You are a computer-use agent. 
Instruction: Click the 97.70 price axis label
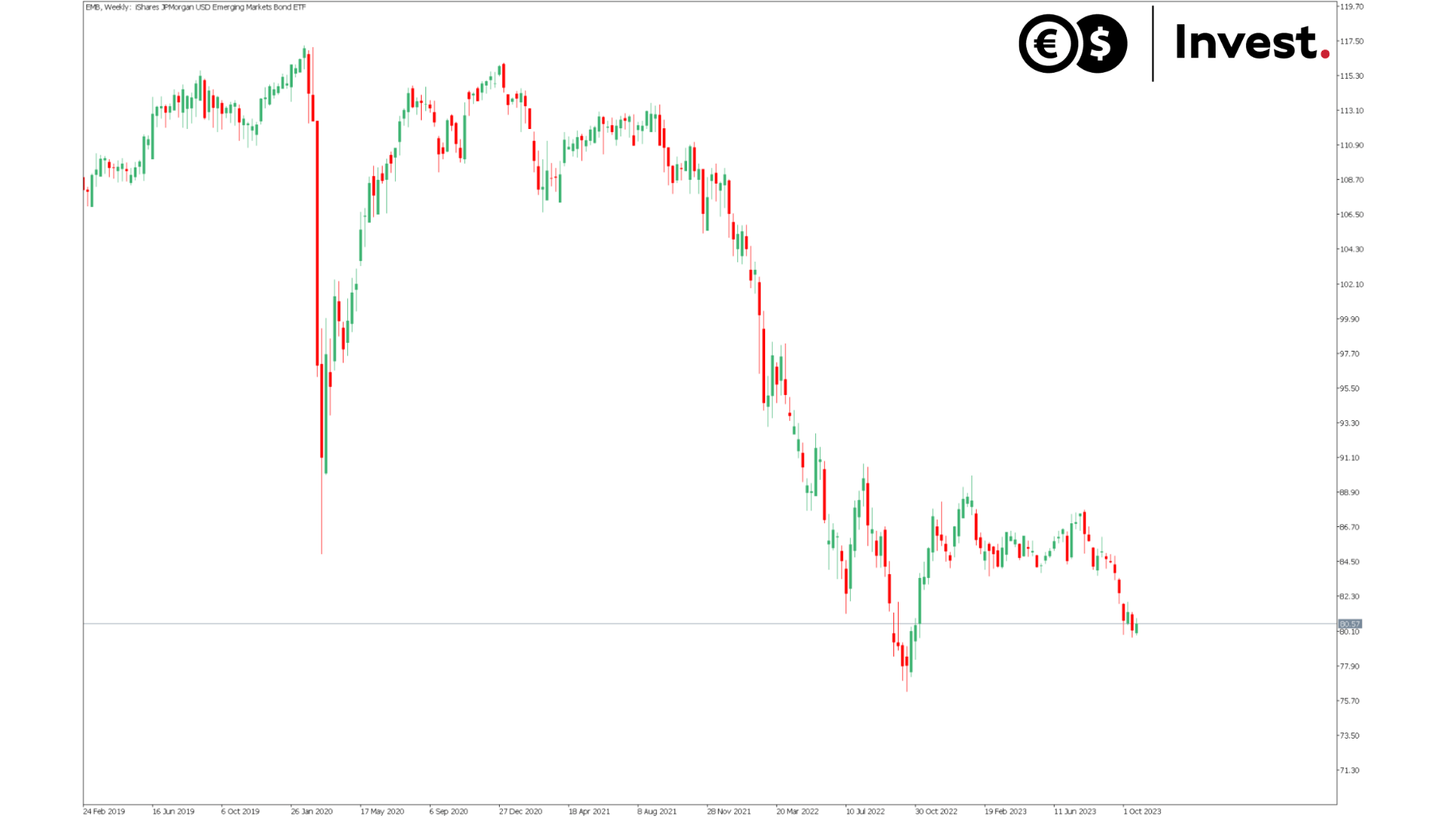tap(1350, 354)
